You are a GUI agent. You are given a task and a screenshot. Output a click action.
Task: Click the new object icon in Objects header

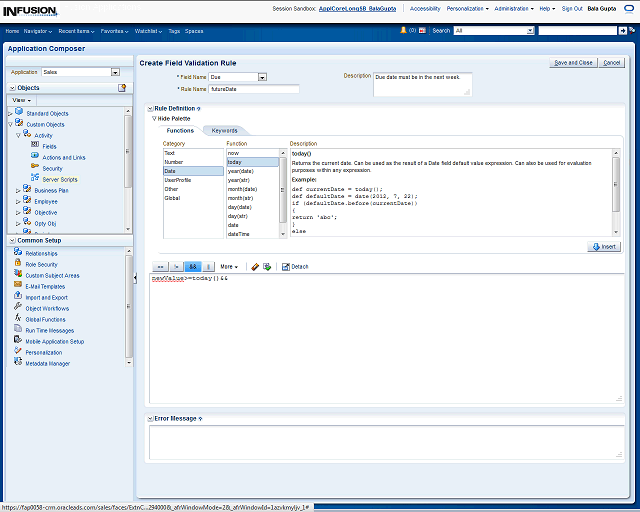(x=122, y=88)
